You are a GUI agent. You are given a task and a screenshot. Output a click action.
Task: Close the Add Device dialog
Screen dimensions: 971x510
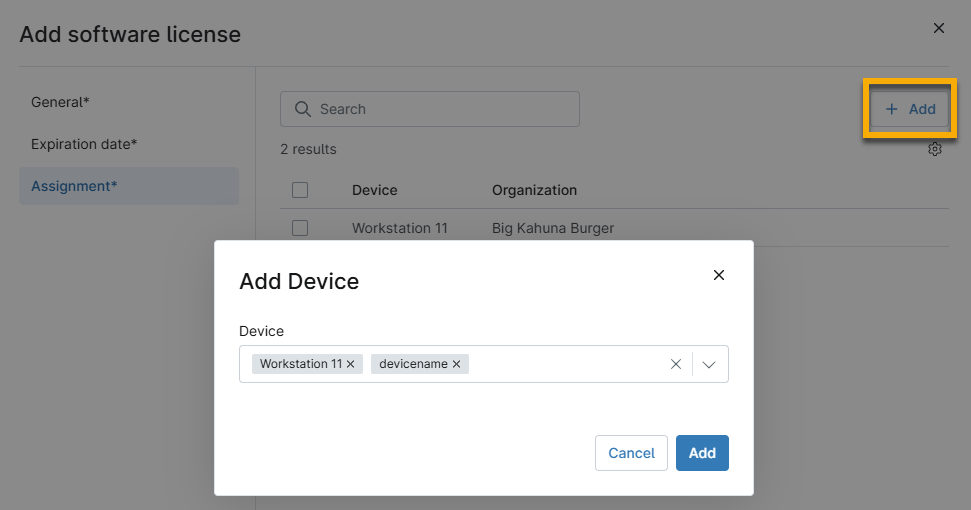click(718, 275)
